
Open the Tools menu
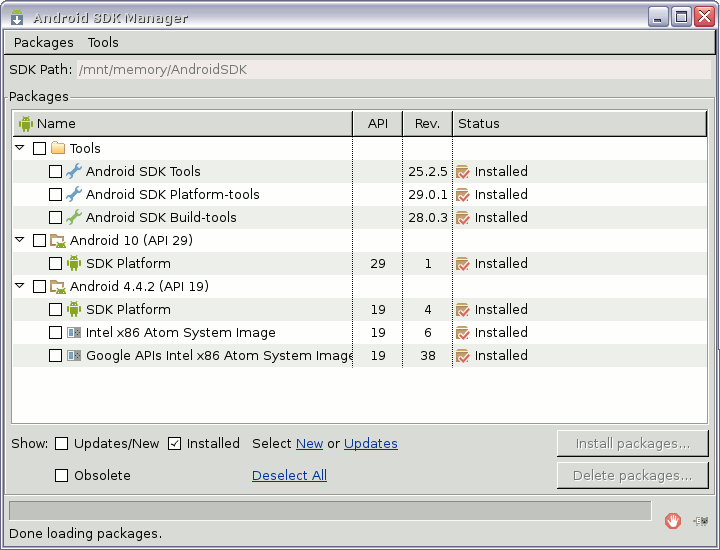pyautogui.click(x=103, y=42)
